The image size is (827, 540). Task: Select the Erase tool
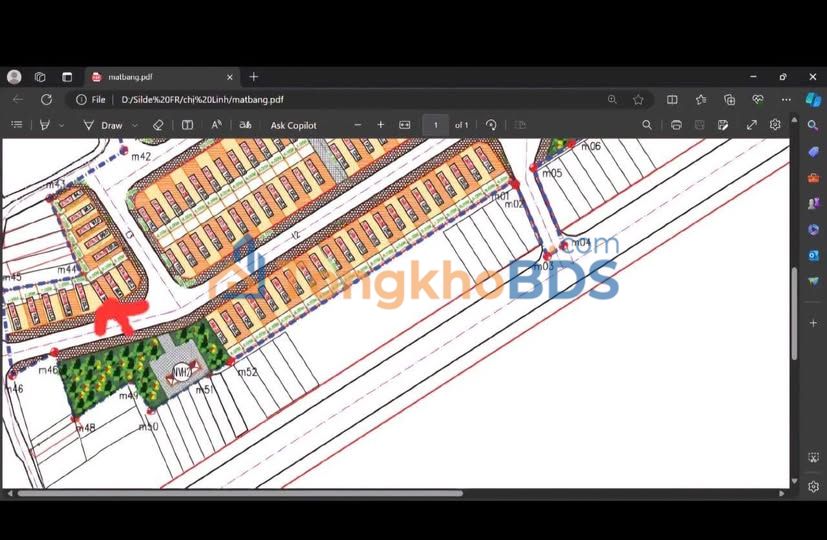(158, 125)
